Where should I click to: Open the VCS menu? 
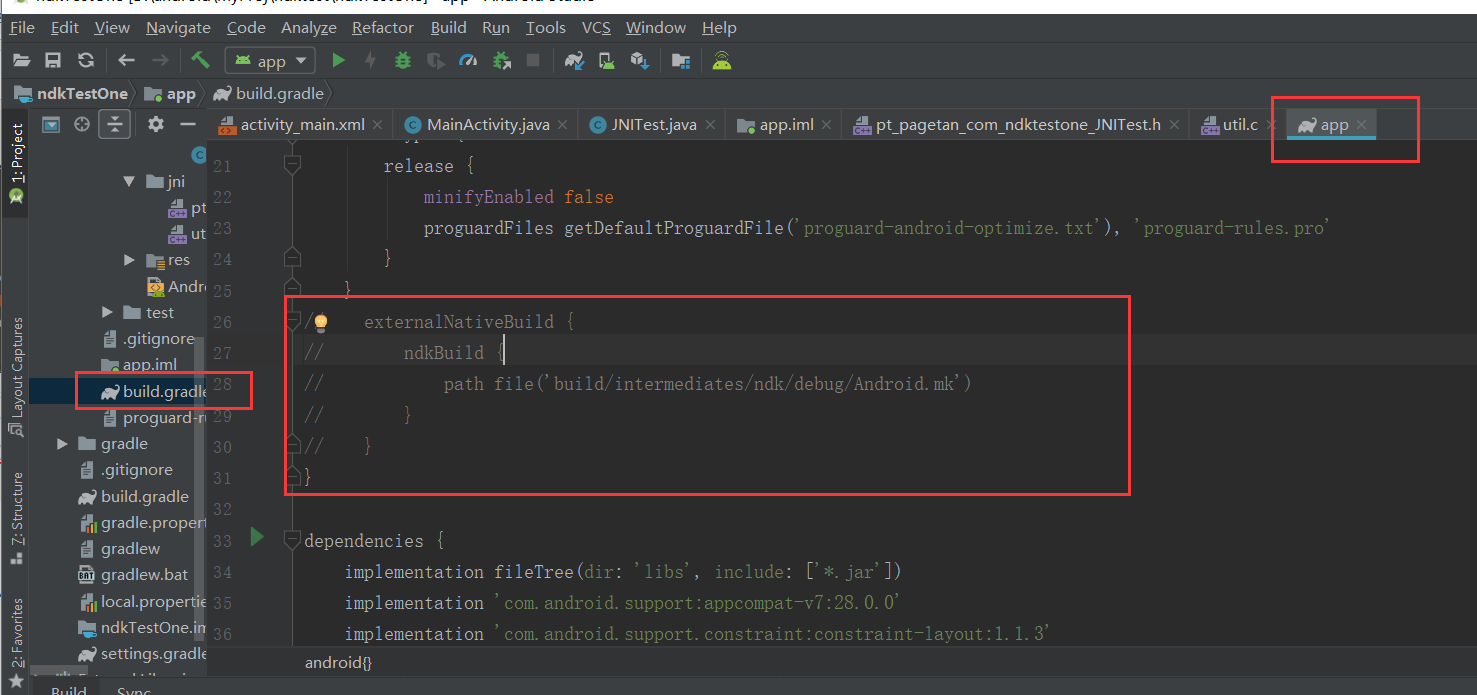[x=596, y=27]
